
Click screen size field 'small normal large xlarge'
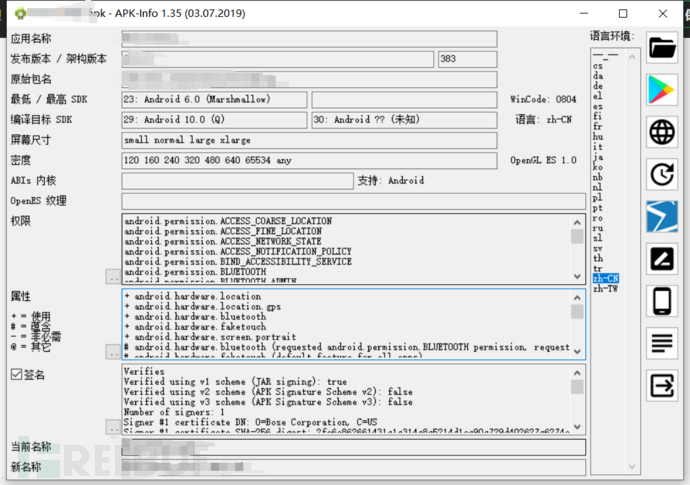309,140
